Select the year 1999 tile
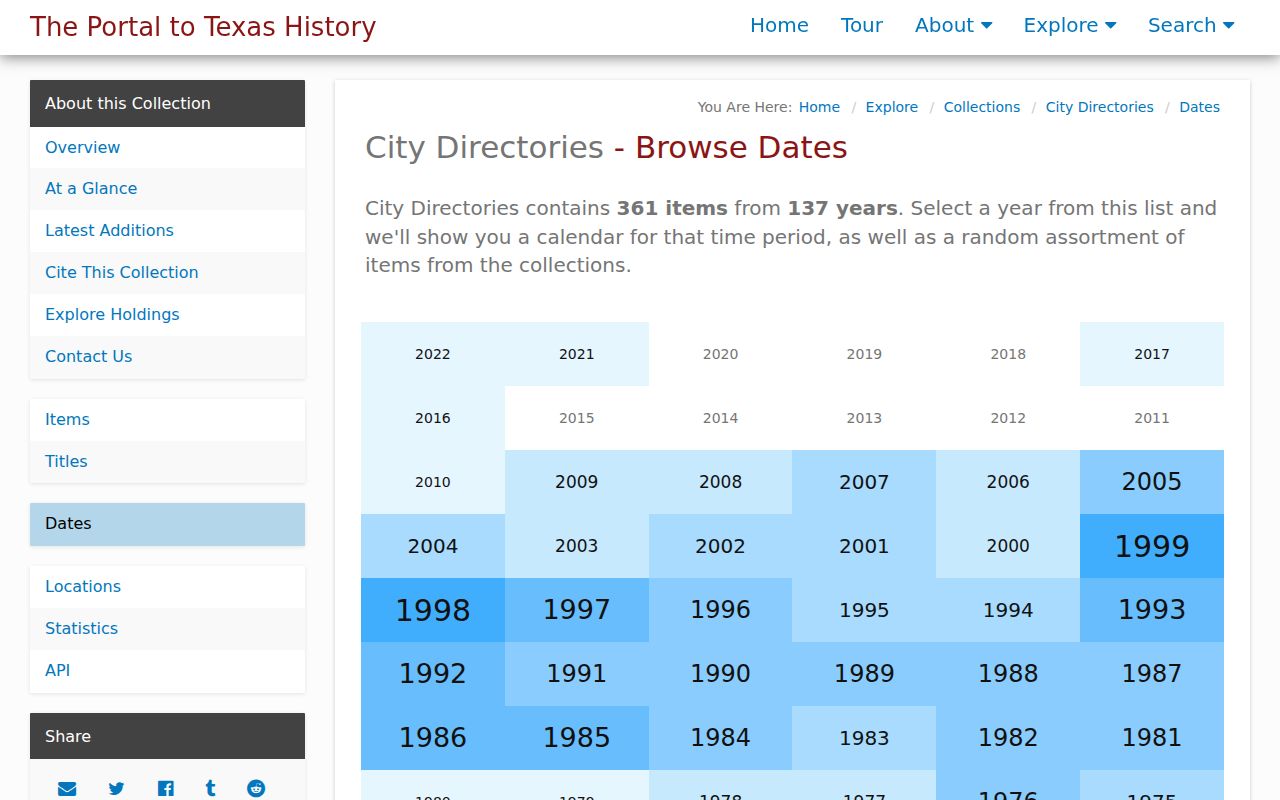Screen dimensions: 1280x800 (1152, 546)
